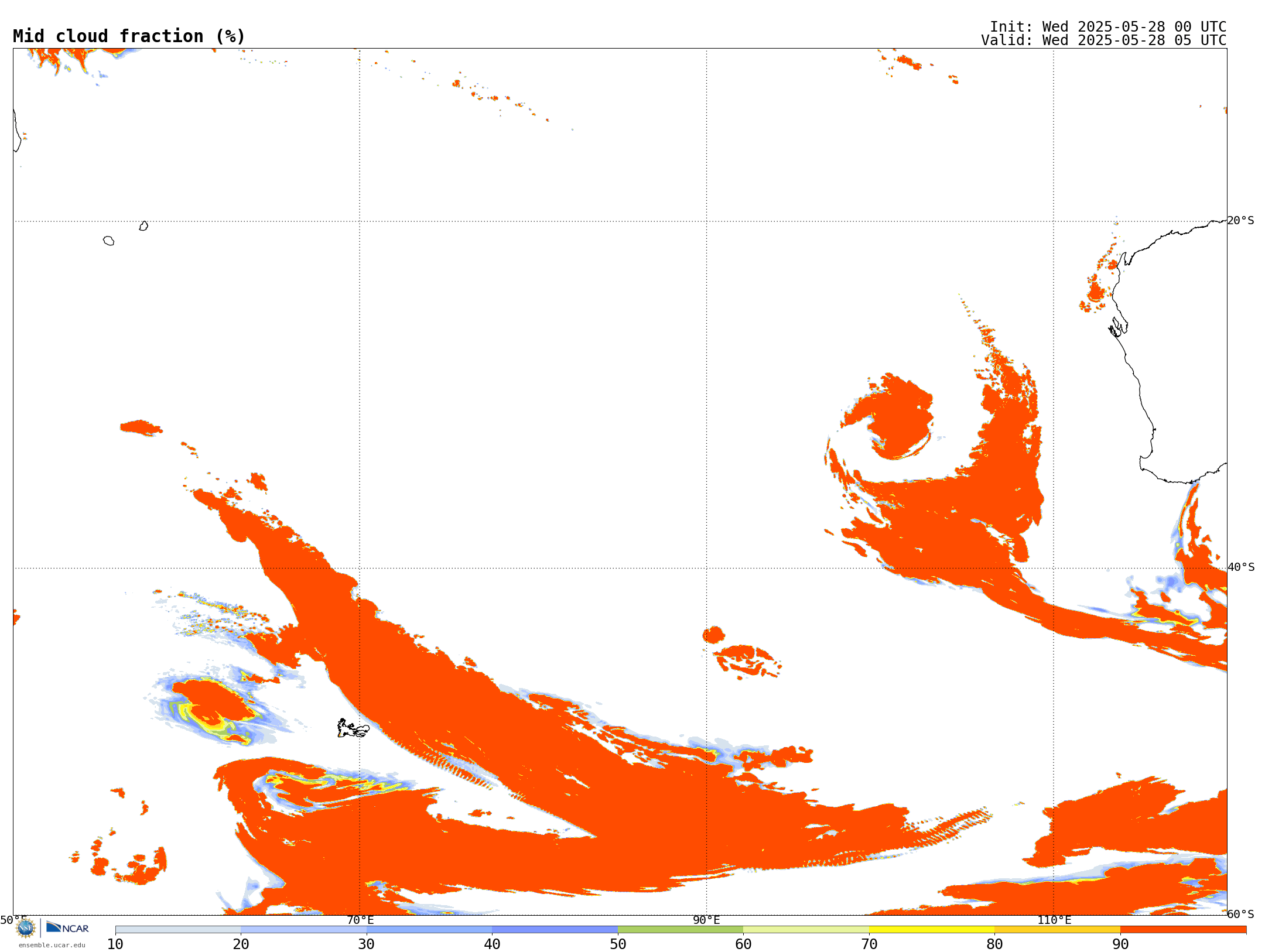Viewport: 1265px width, 952px height.
Task: Click the pale yellow-green 60–70 colorbar segment
Action: pyautogui.click(x=806, y=930)
